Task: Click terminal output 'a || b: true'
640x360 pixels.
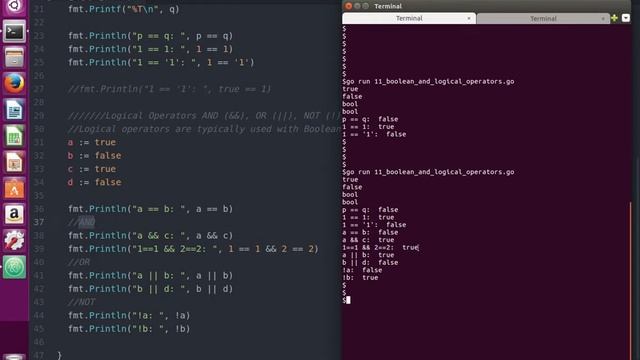Action: pyautogui.click(x=368, y=255)
